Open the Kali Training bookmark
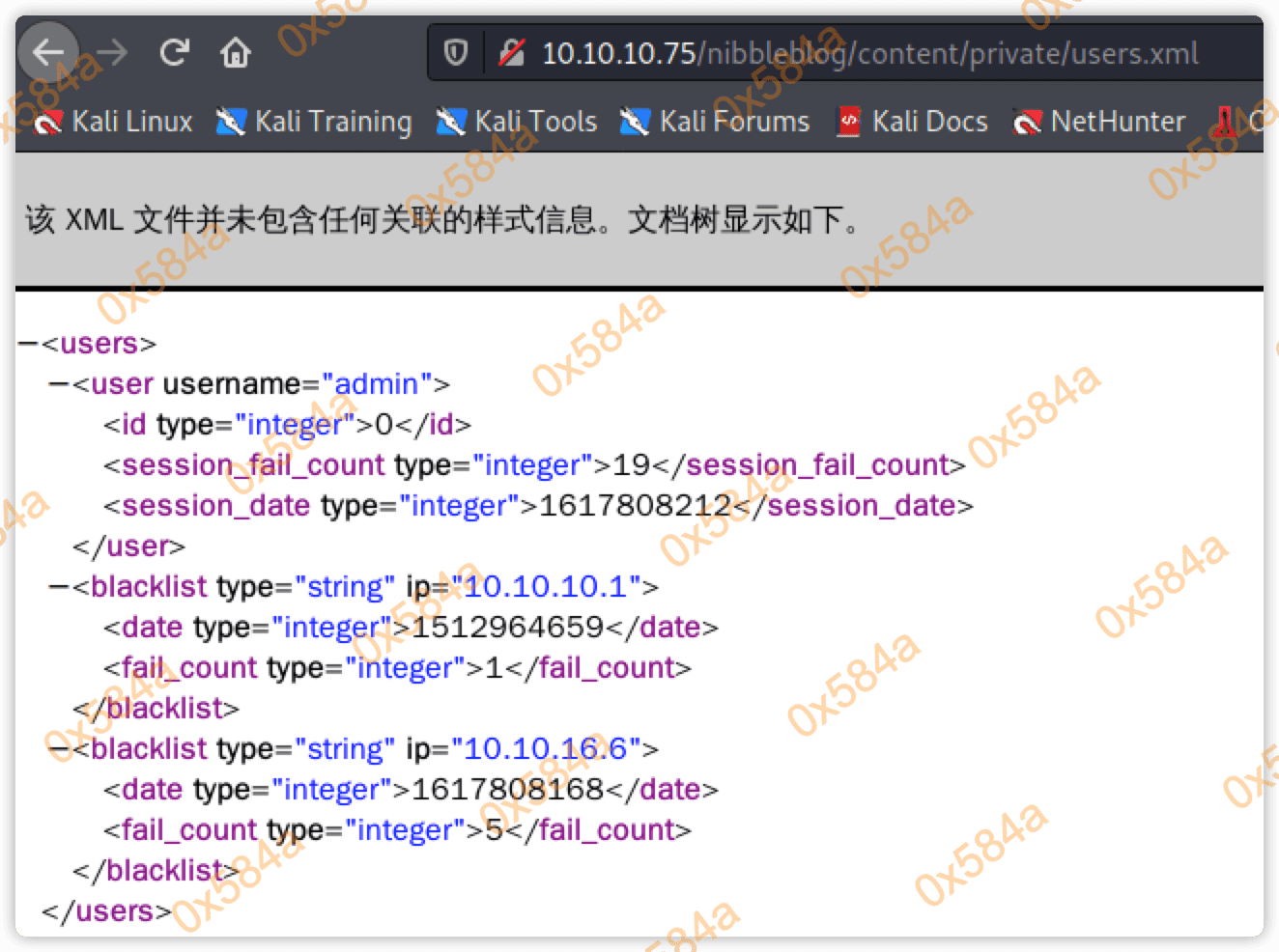1279x952 pixels. point(315,122)
